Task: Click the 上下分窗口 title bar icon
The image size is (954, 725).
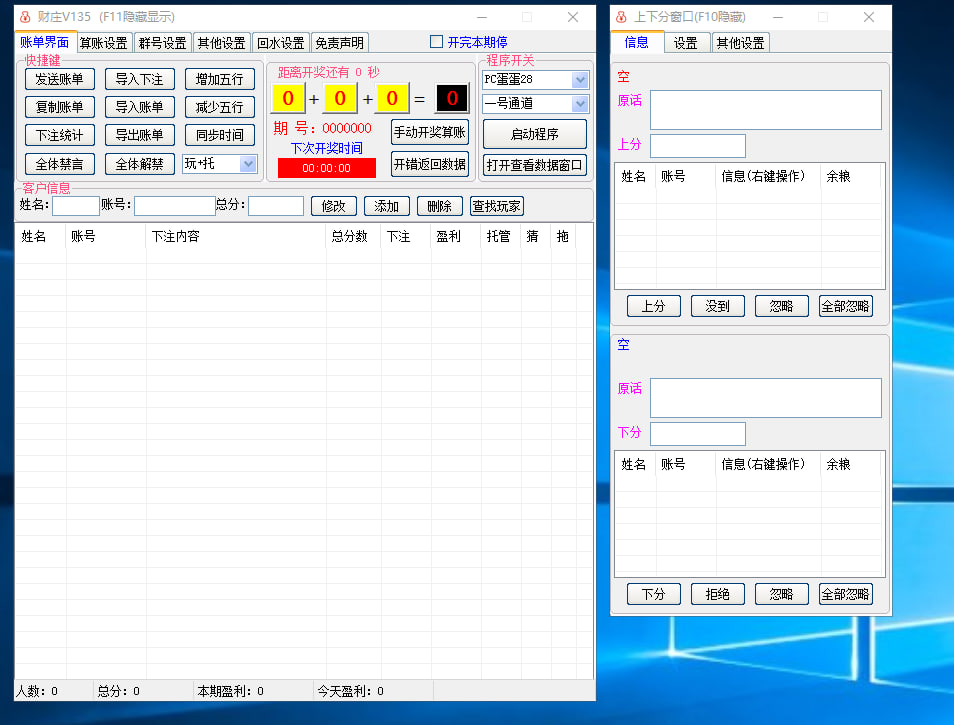Action: pos(621,17)
